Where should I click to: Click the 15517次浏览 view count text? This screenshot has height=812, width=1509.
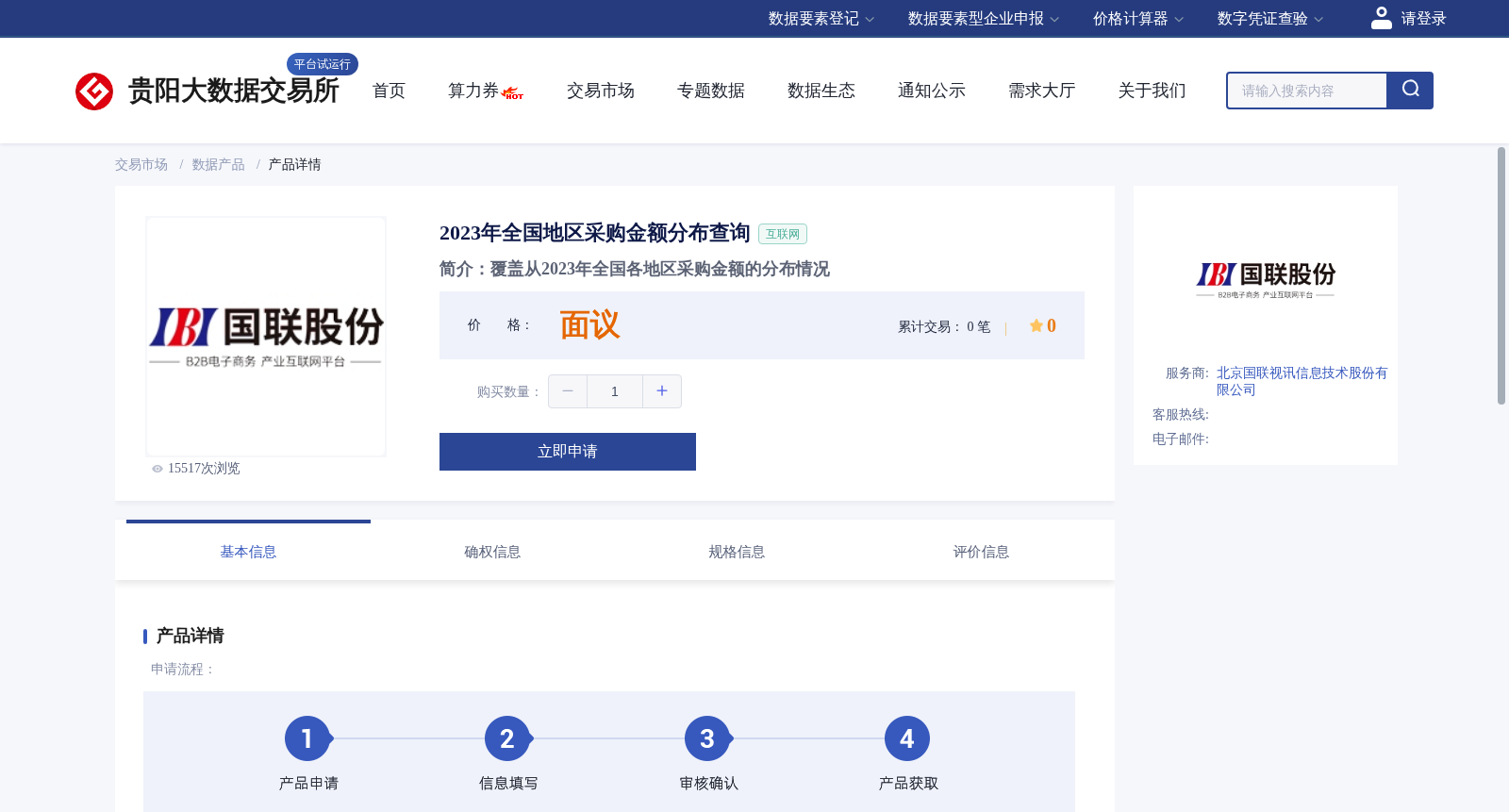point(204,469)
